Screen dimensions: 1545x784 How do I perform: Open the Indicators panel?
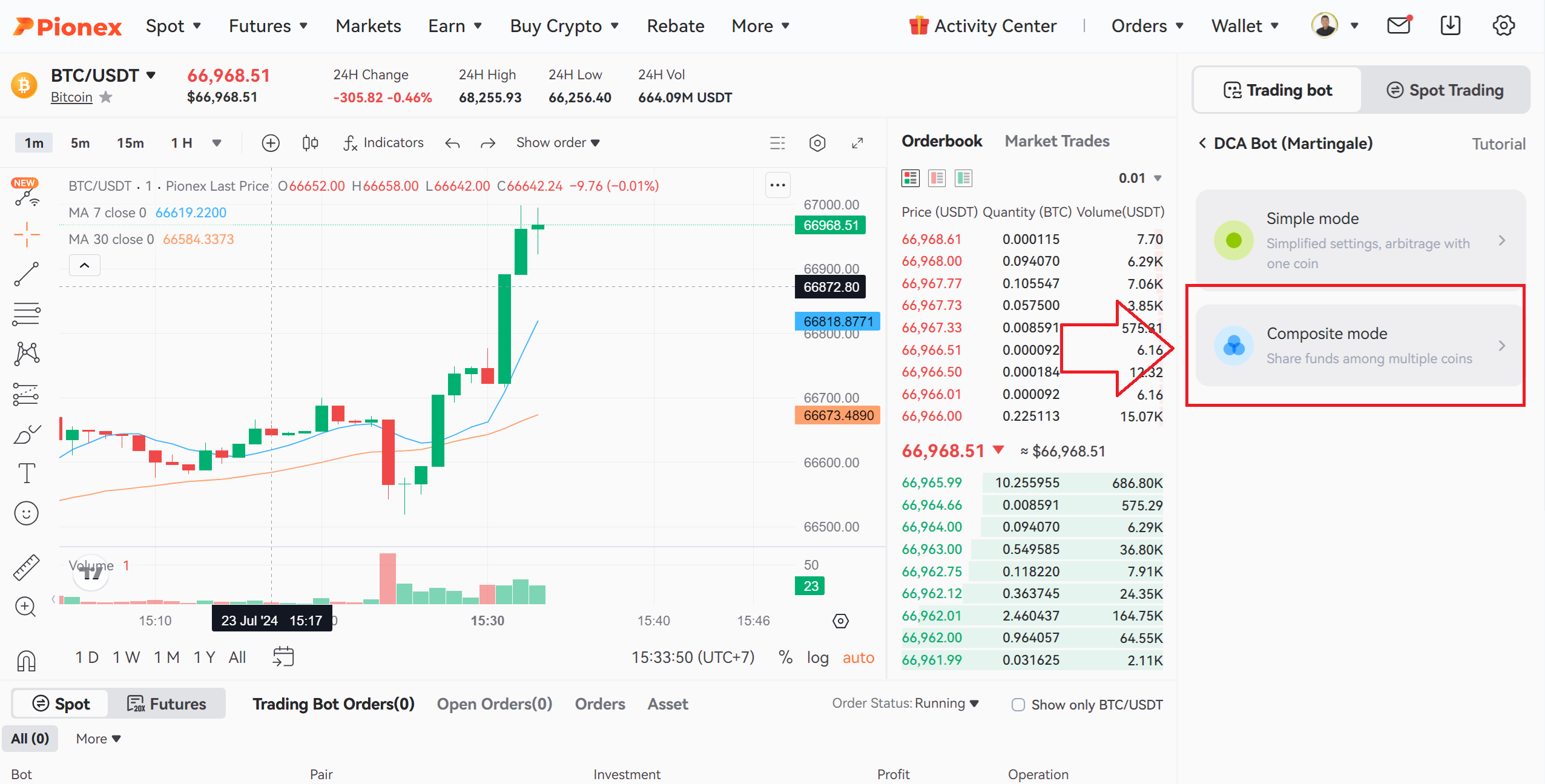pos(383,143)
